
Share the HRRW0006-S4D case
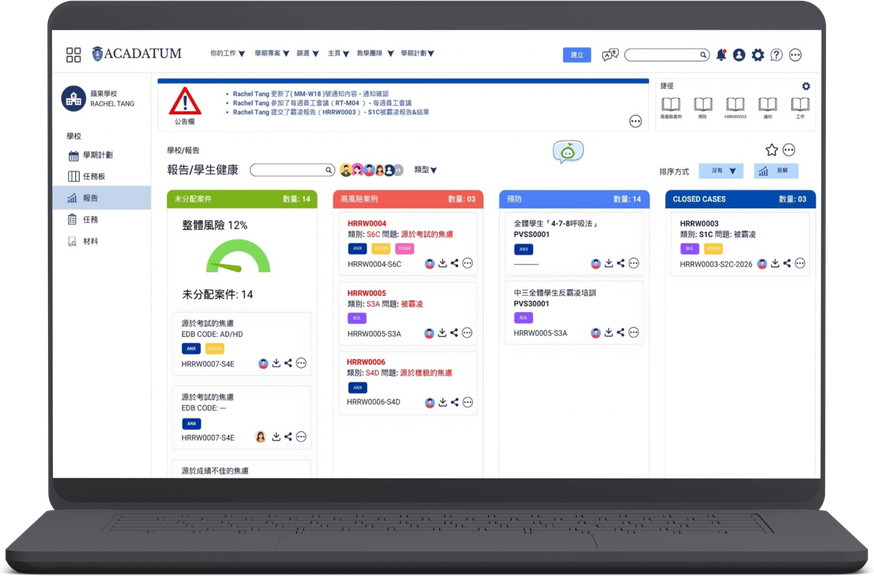tap(455, 402)
